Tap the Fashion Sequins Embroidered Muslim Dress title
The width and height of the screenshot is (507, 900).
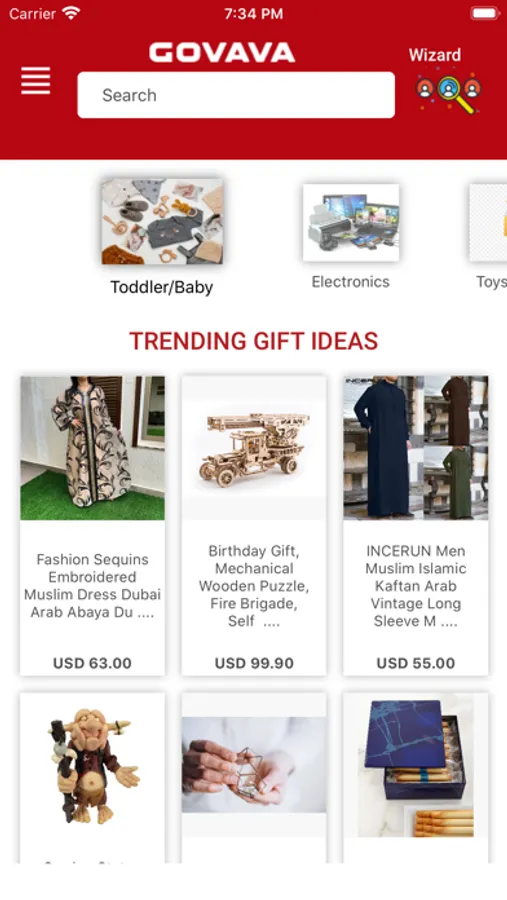[92, 585]
